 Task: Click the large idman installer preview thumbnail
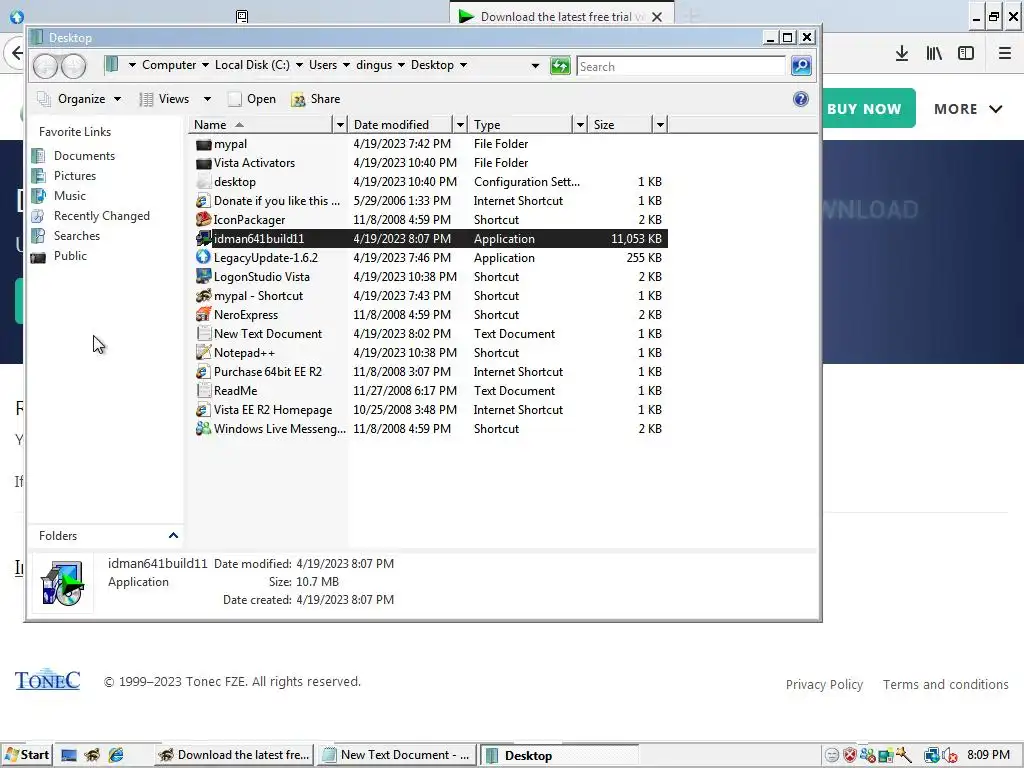(63, 583)
